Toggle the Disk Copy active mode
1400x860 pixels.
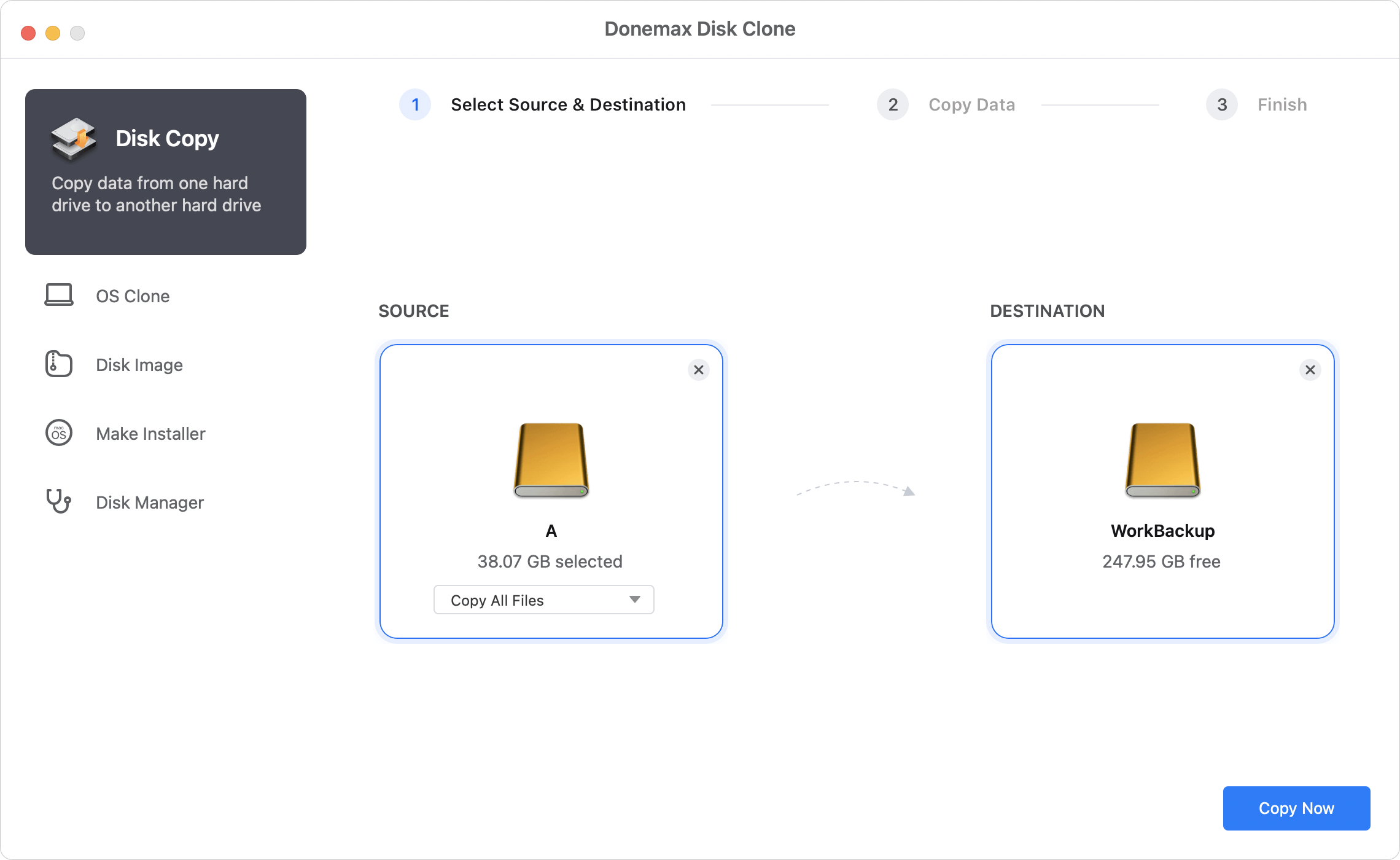tap(166, 171)
